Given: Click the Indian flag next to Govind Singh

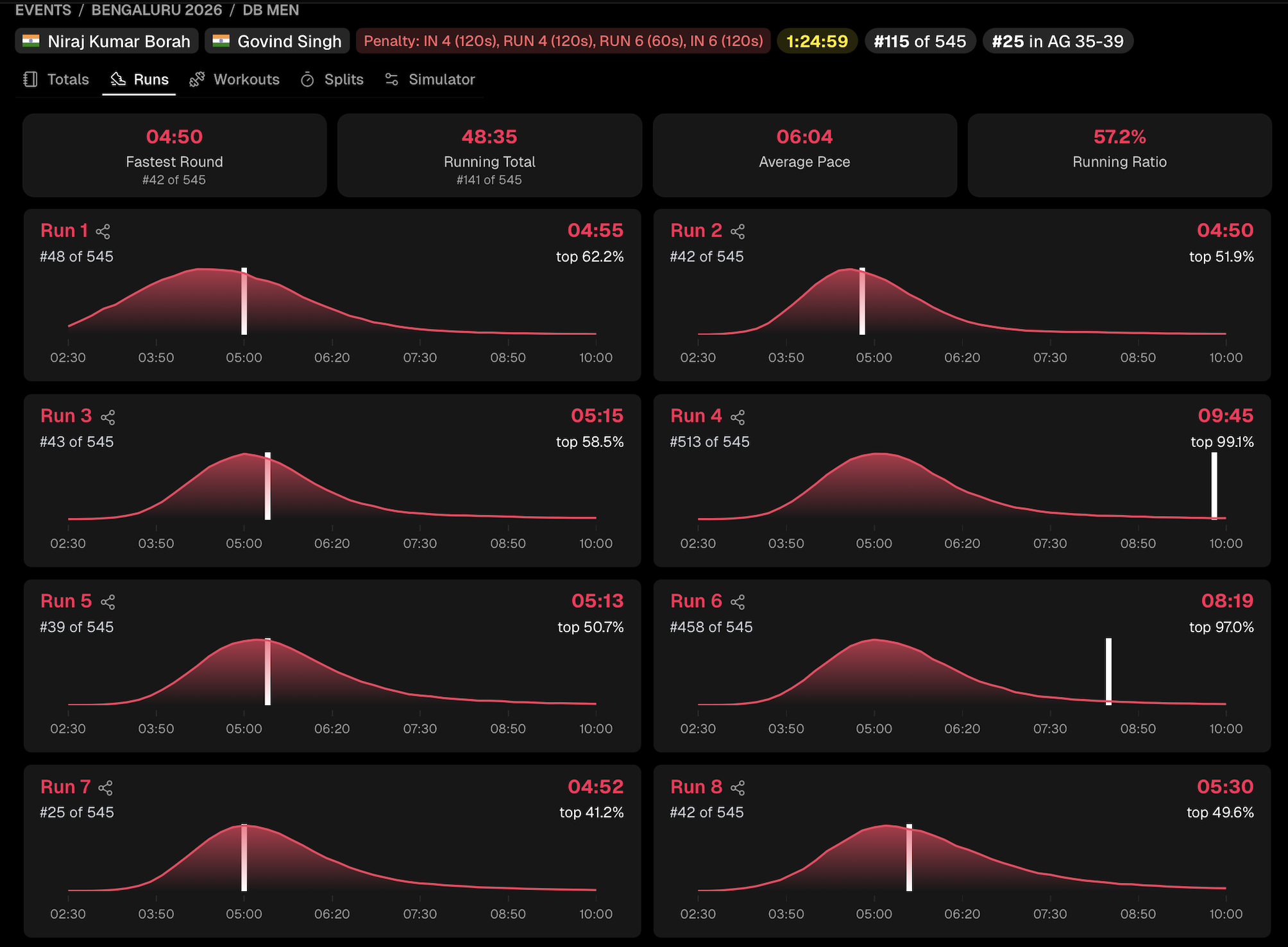Looking at the screenshot, I should [x=221, y=41].
